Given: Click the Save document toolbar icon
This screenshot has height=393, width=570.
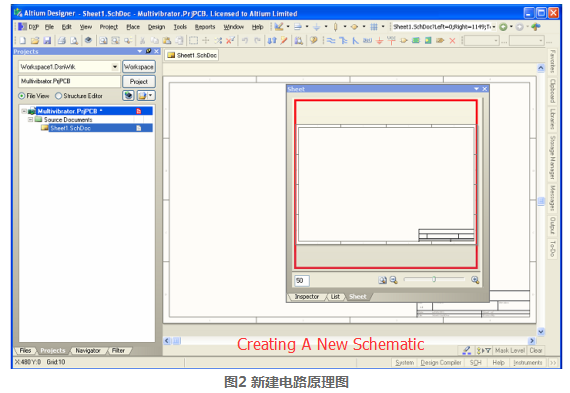Looking at the screenshot, I should coord(47,40).
